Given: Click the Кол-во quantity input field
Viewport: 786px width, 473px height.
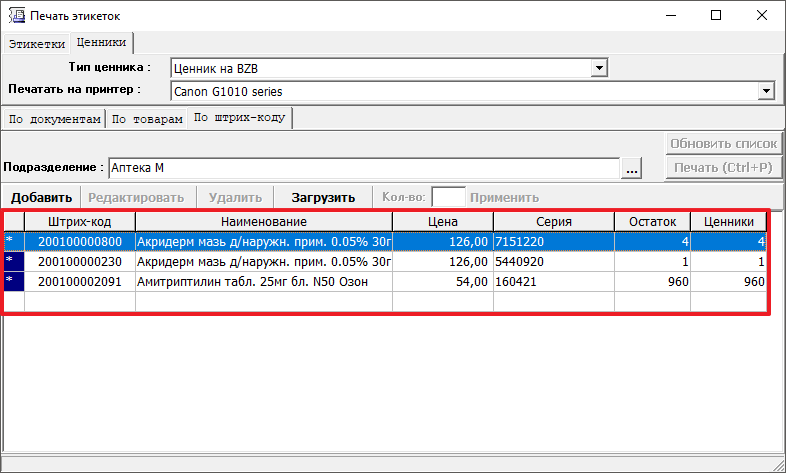Looking at the screenshot, I should click(x=448, y=197).
